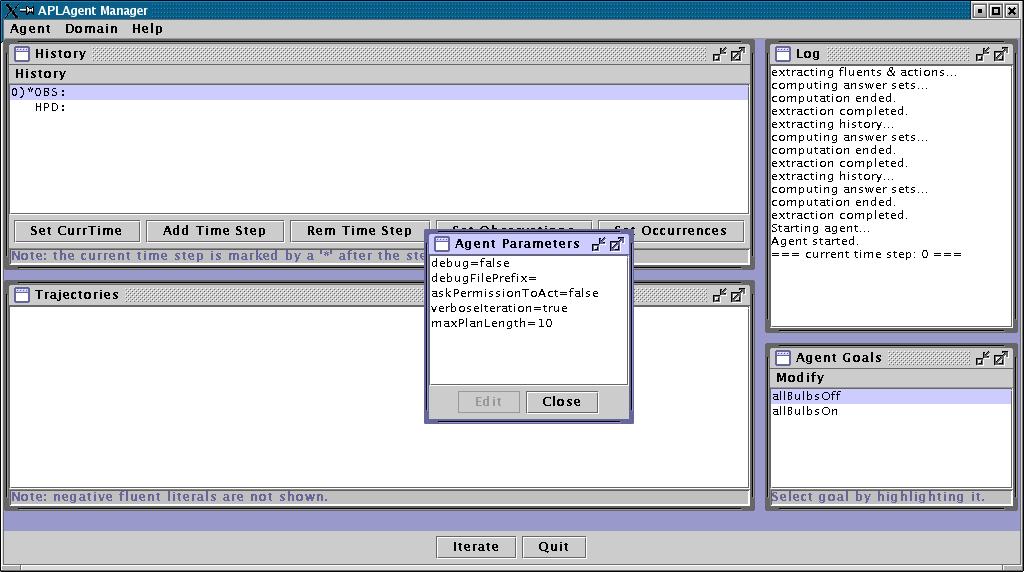
Task: Select the maxPlanLength=10 parameter line
Action: pyautogui.click(x=492, y=323)
